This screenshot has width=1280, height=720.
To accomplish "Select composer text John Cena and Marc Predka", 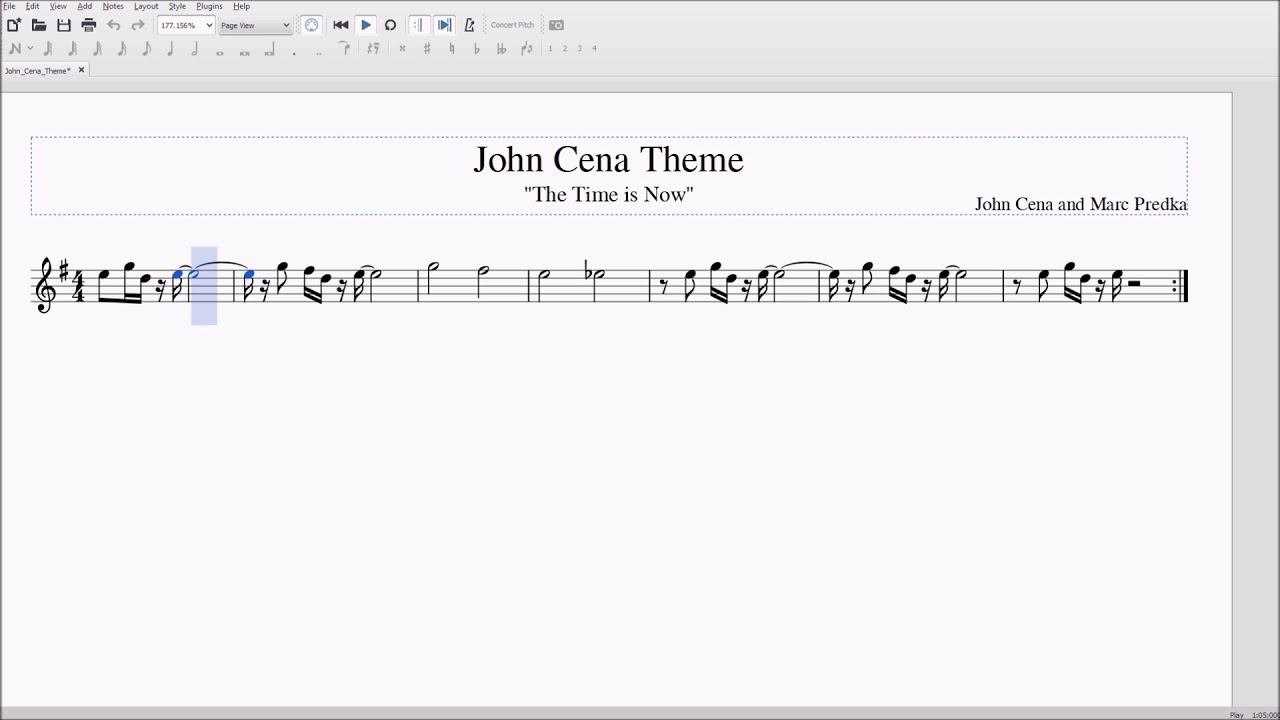I will pyautogui.click(x=1081, y=204).
